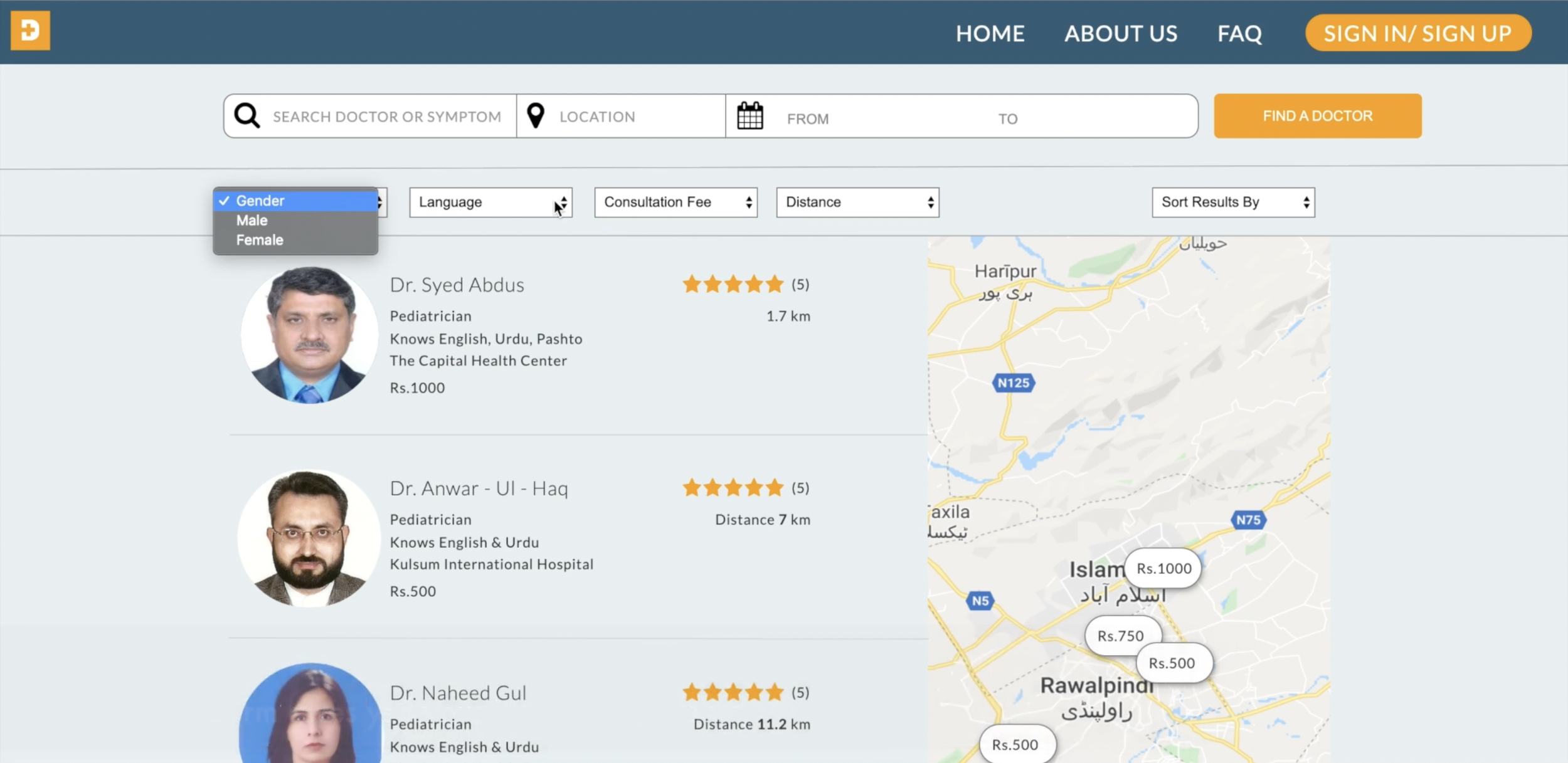Select Male in the Gender list
This screenshot has width=1568, height=763.
252,221
